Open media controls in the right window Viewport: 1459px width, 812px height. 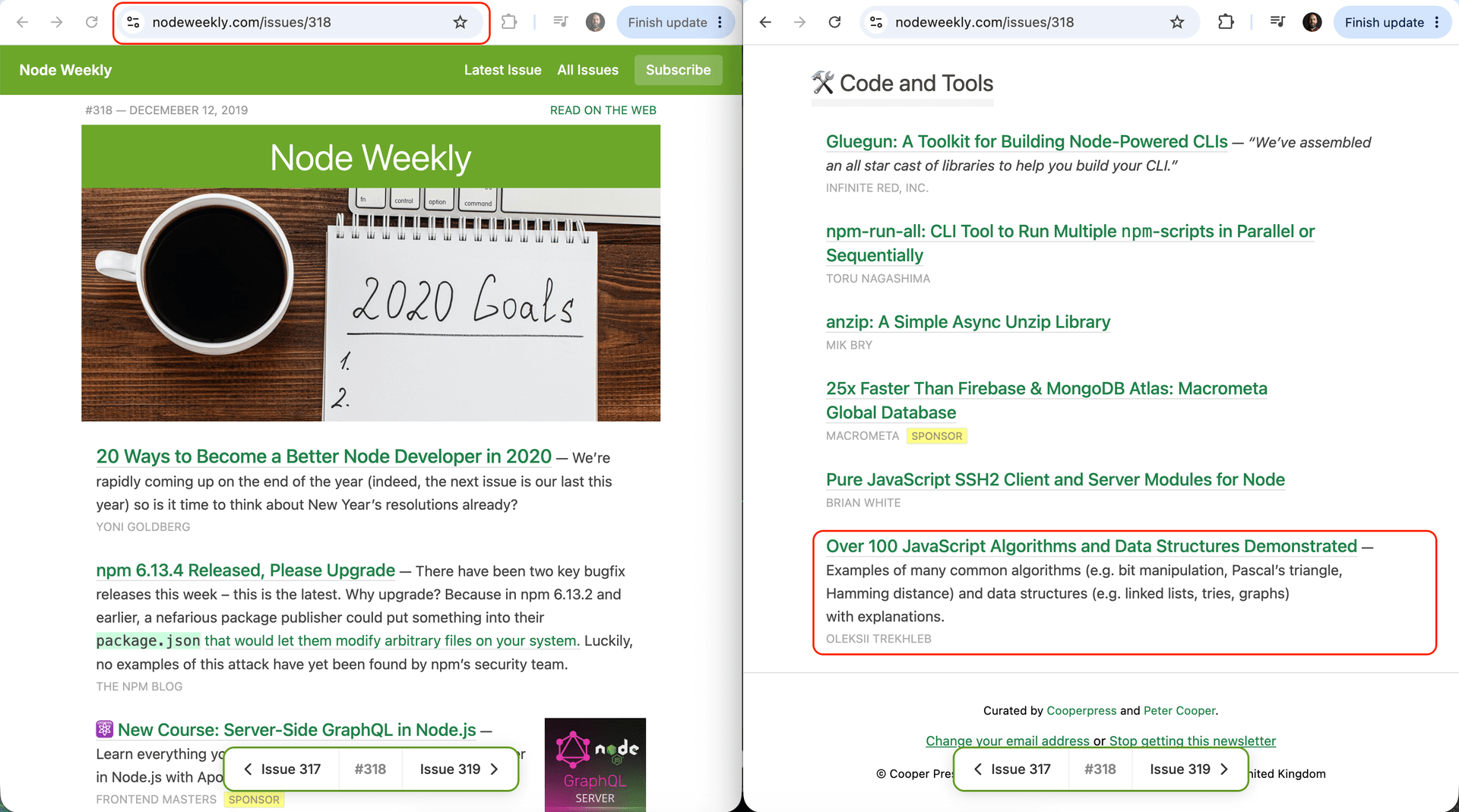[1277, 22]
